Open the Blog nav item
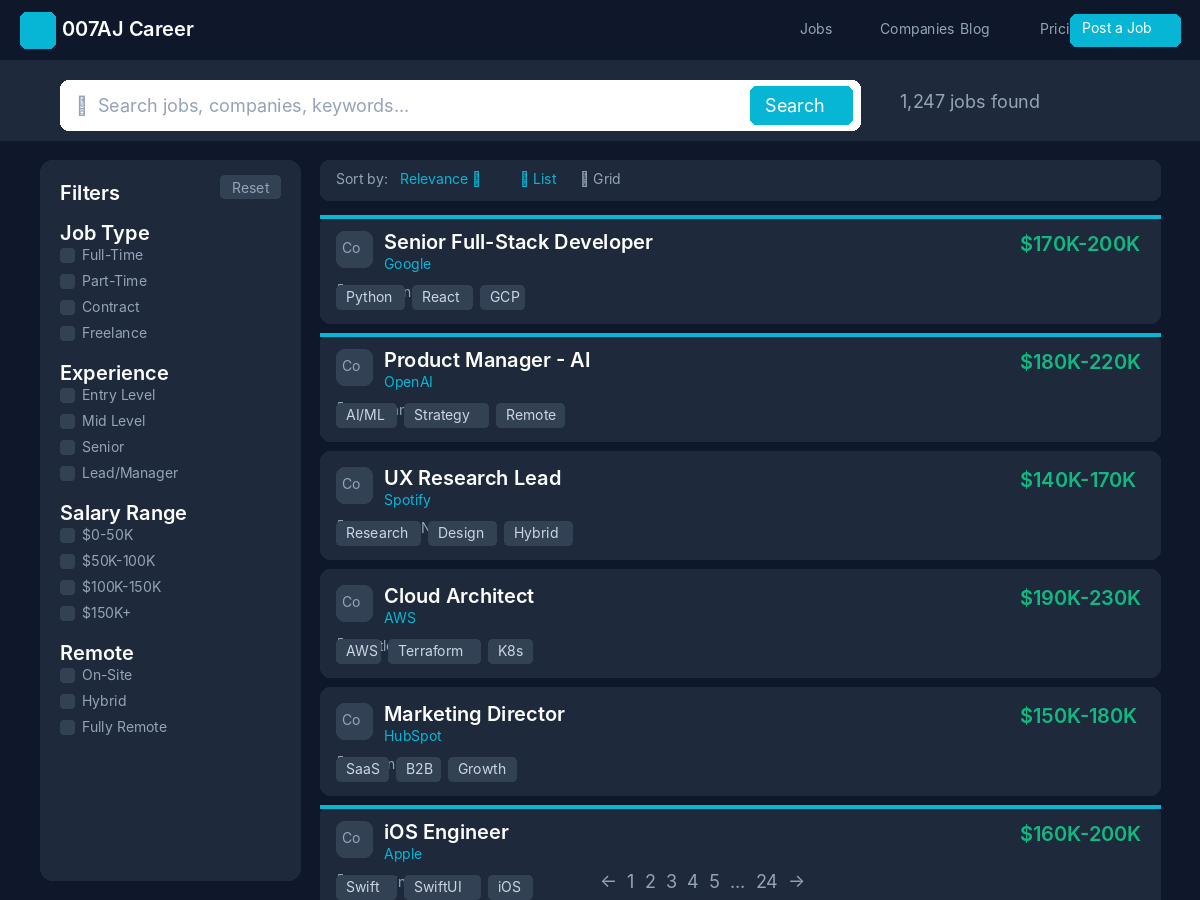Image resolution: width=1200 pixels, height=900 pixels. [975, 29]
